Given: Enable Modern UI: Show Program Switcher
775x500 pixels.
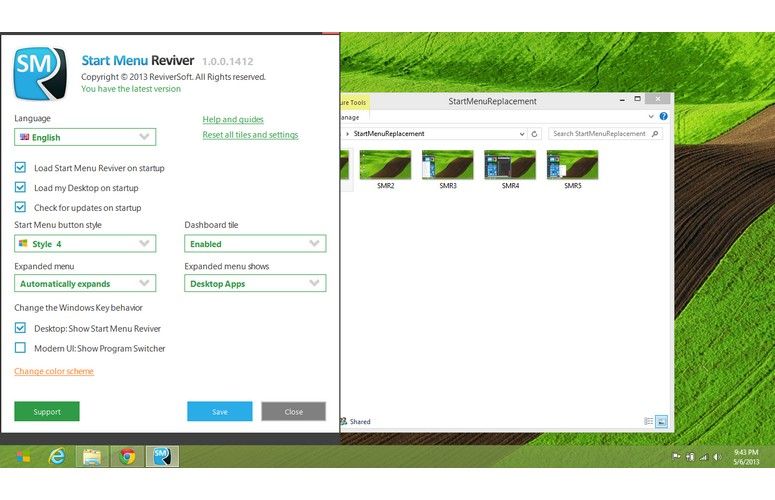Looking at the screenshot, I should tap(20, 348).
